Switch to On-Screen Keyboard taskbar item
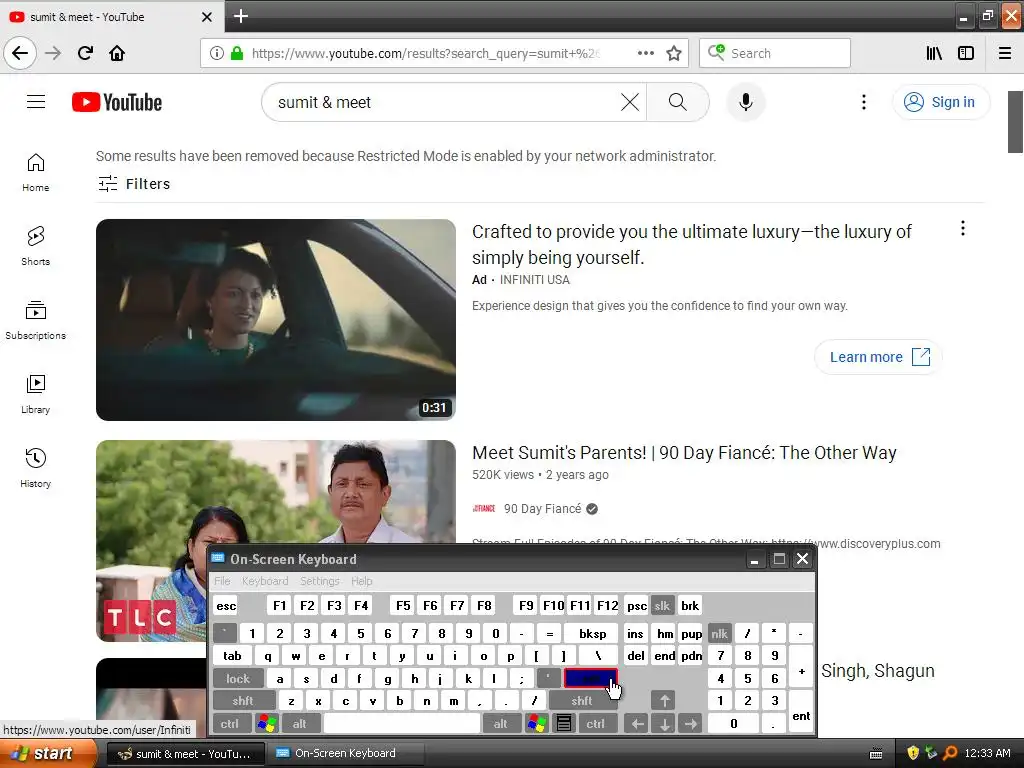This screenshot has height=768, width=1024. coord(345,754)
